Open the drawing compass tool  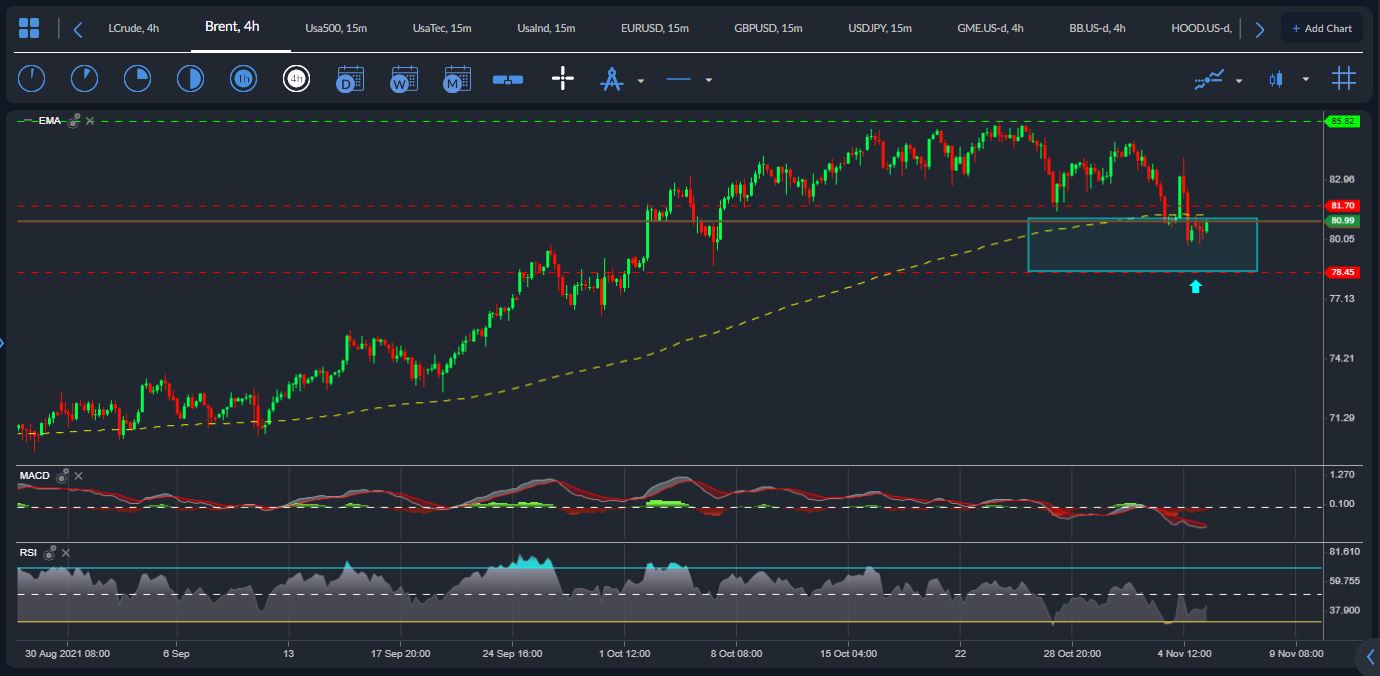point(611,79)
